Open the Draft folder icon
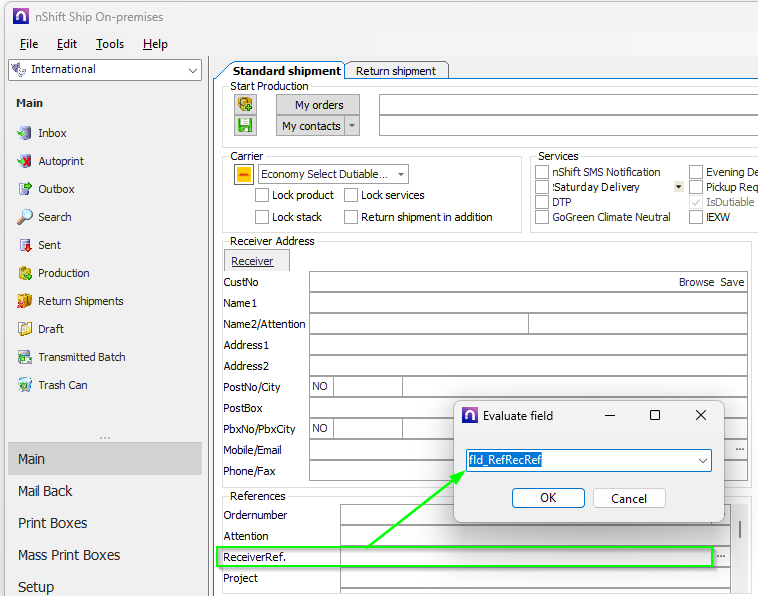This screenshot has height=596, width=758. point(24,329)
